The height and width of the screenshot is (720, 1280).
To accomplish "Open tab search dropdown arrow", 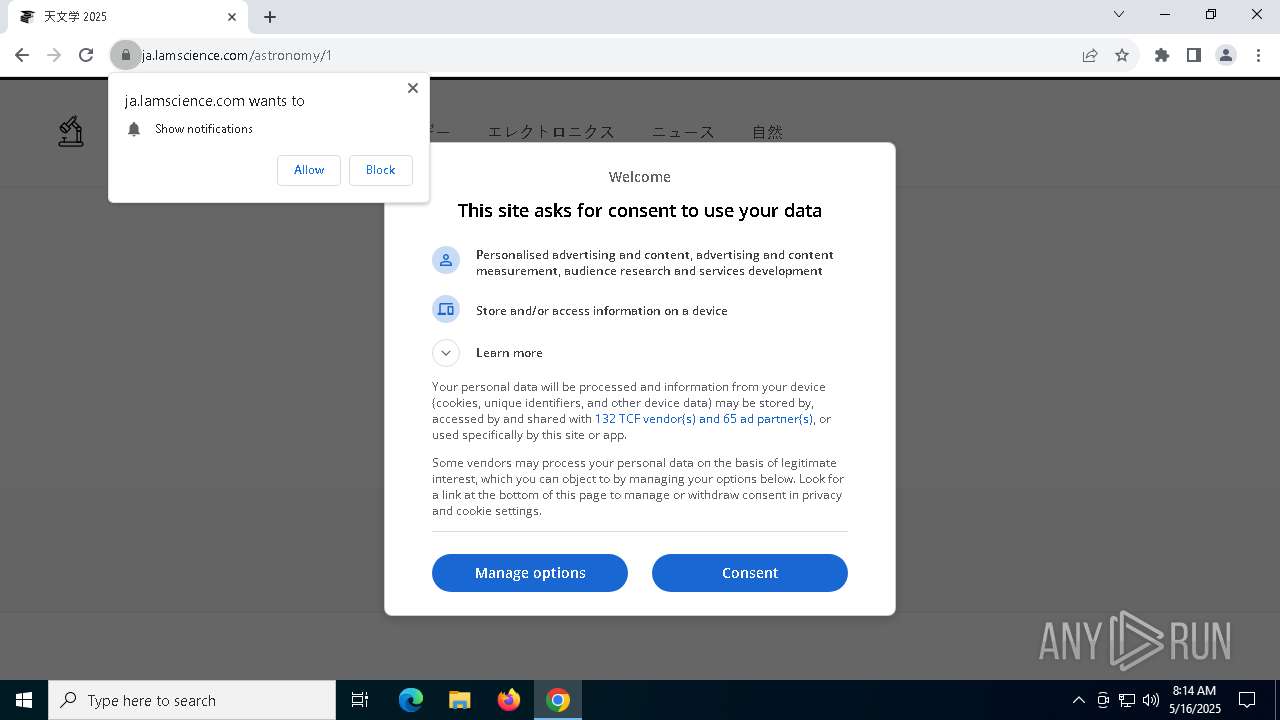I will click(1119, 14).
